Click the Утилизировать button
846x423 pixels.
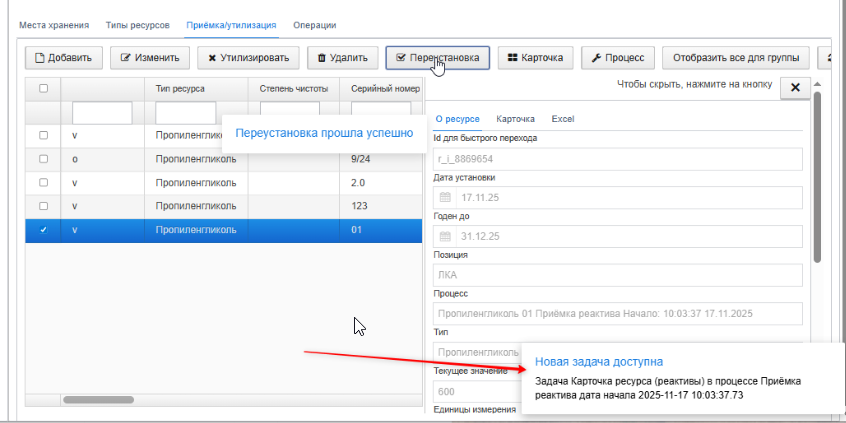point(248,58)
